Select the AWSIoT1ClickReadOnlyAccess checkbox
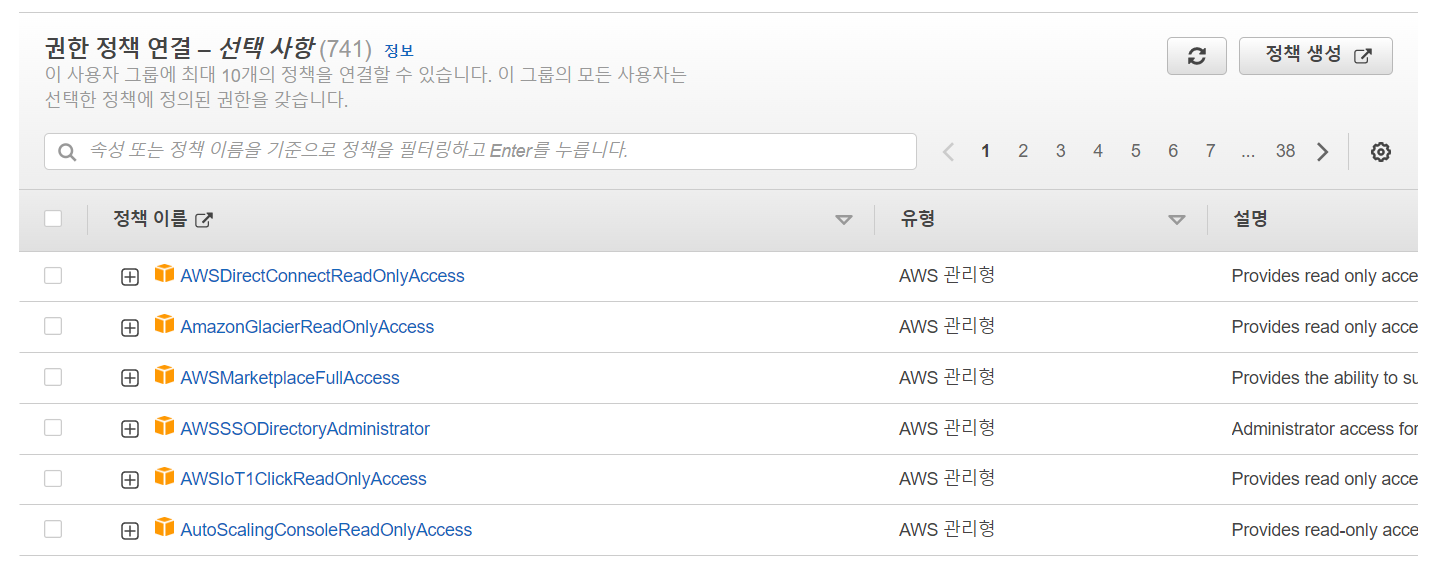The height and width of the screenshot is (563, 1444). (x=53, y=479)
